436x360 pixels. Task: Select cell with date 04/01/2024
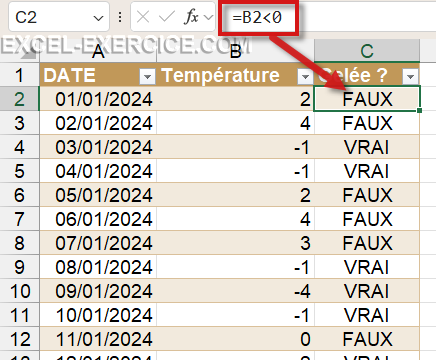point(98,171)
